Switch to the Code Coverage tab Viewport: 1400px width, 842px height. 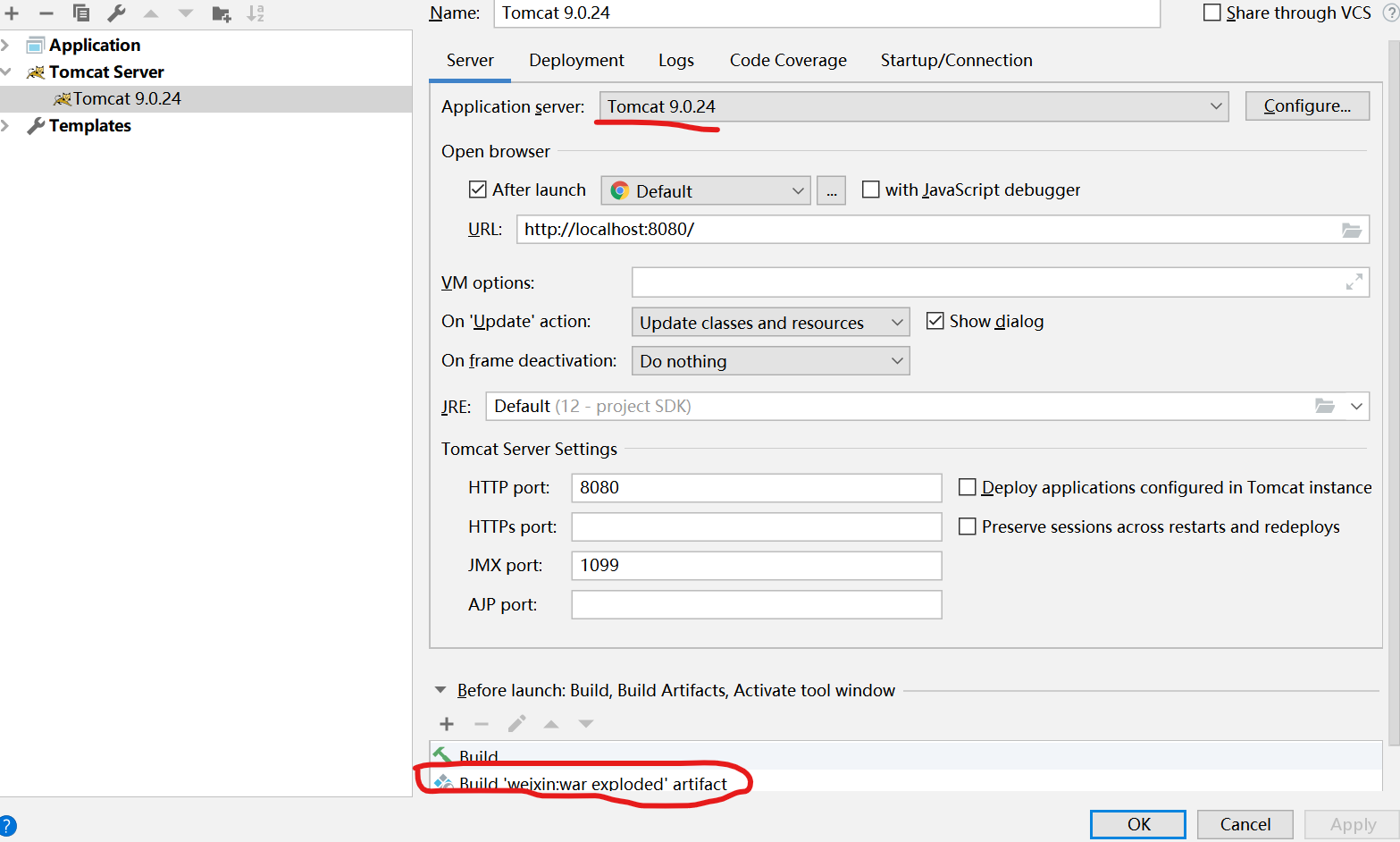pos(788,61)
